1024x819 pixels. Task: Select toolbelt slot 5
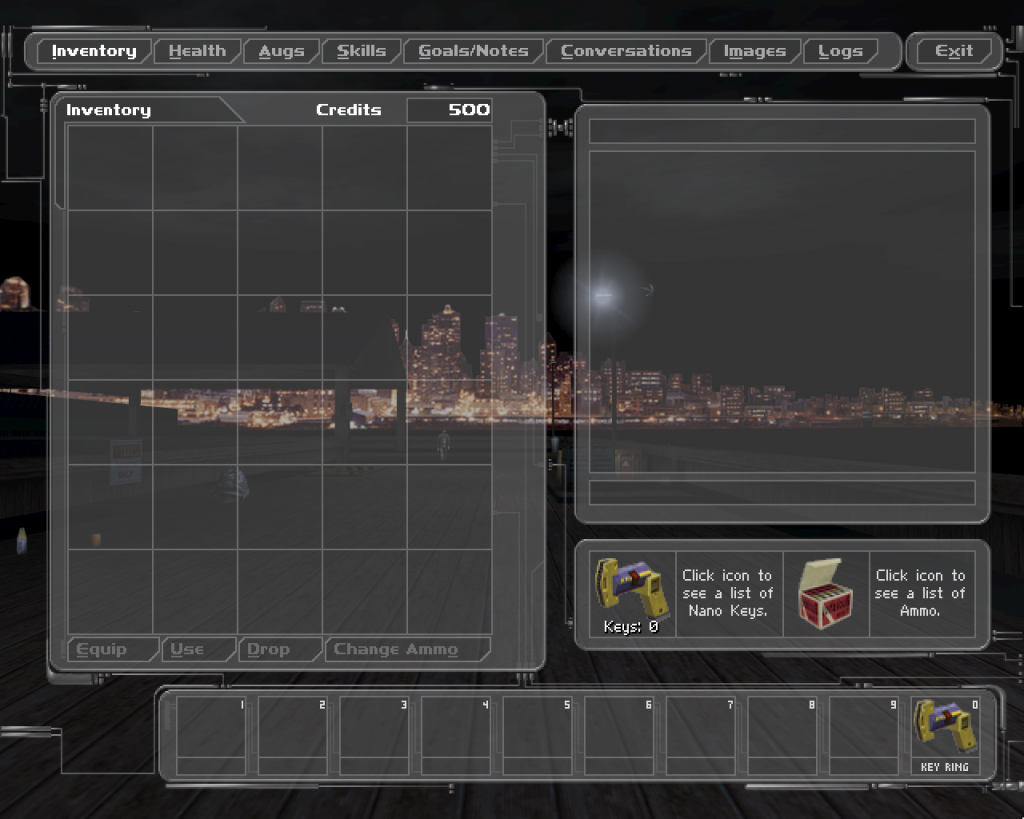pyautogui.click(x=537, y=735)
